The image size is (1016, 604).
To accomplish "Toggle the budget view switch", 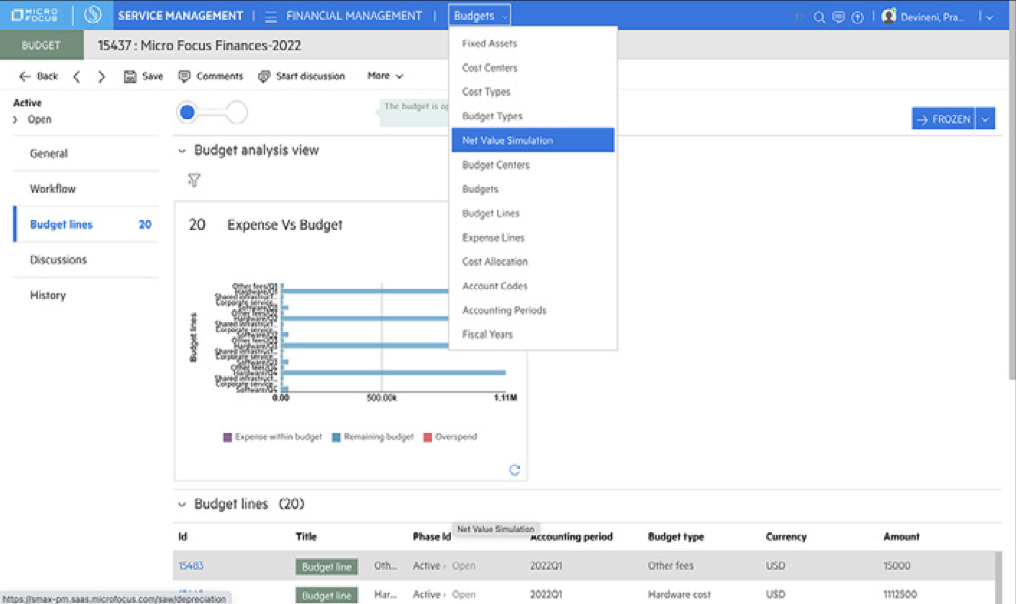I will [x=212, y=113].
